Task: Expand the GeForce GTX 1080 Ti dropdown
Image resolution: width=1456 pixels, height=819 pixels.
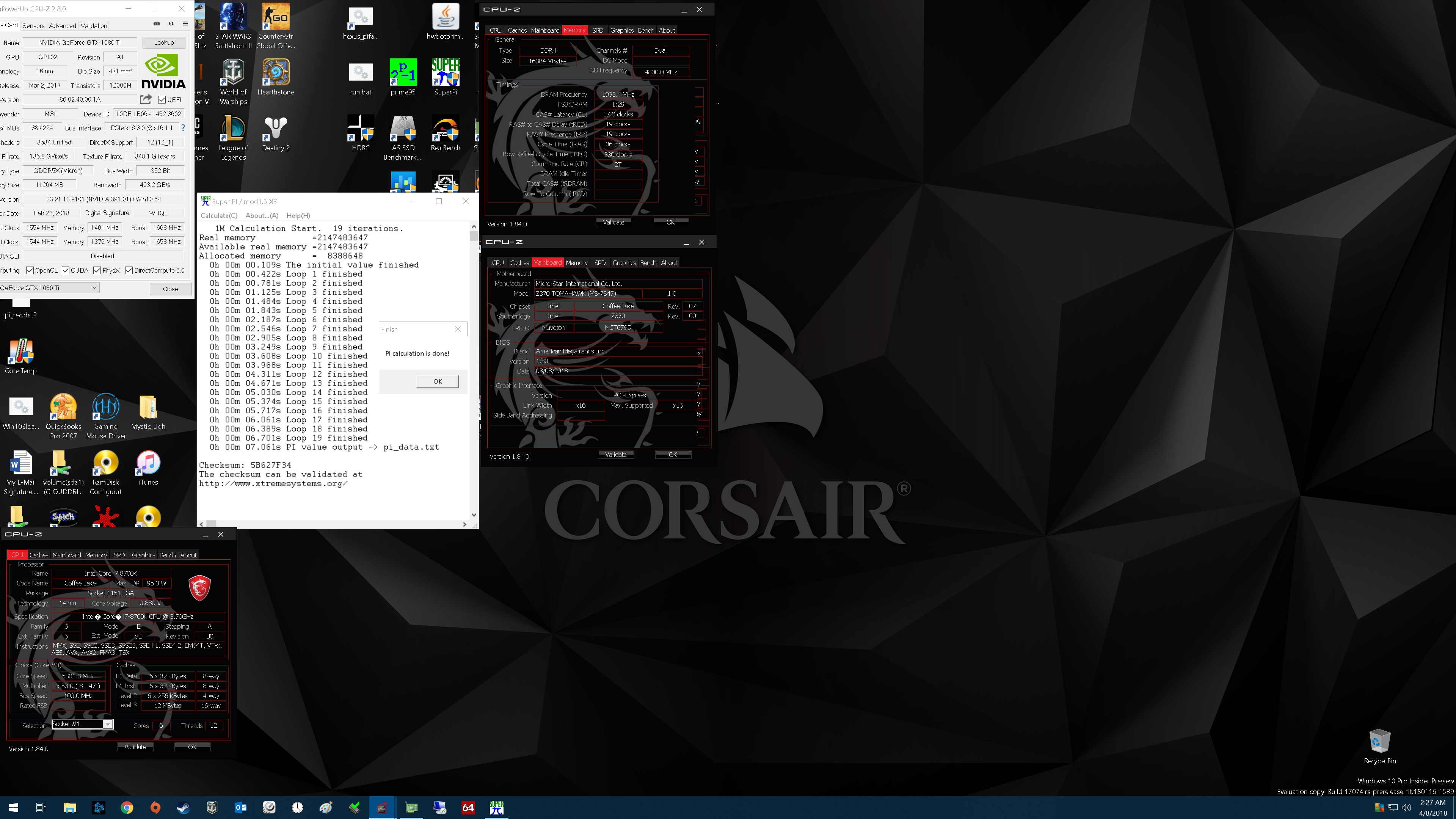Action: pos(50,288)
